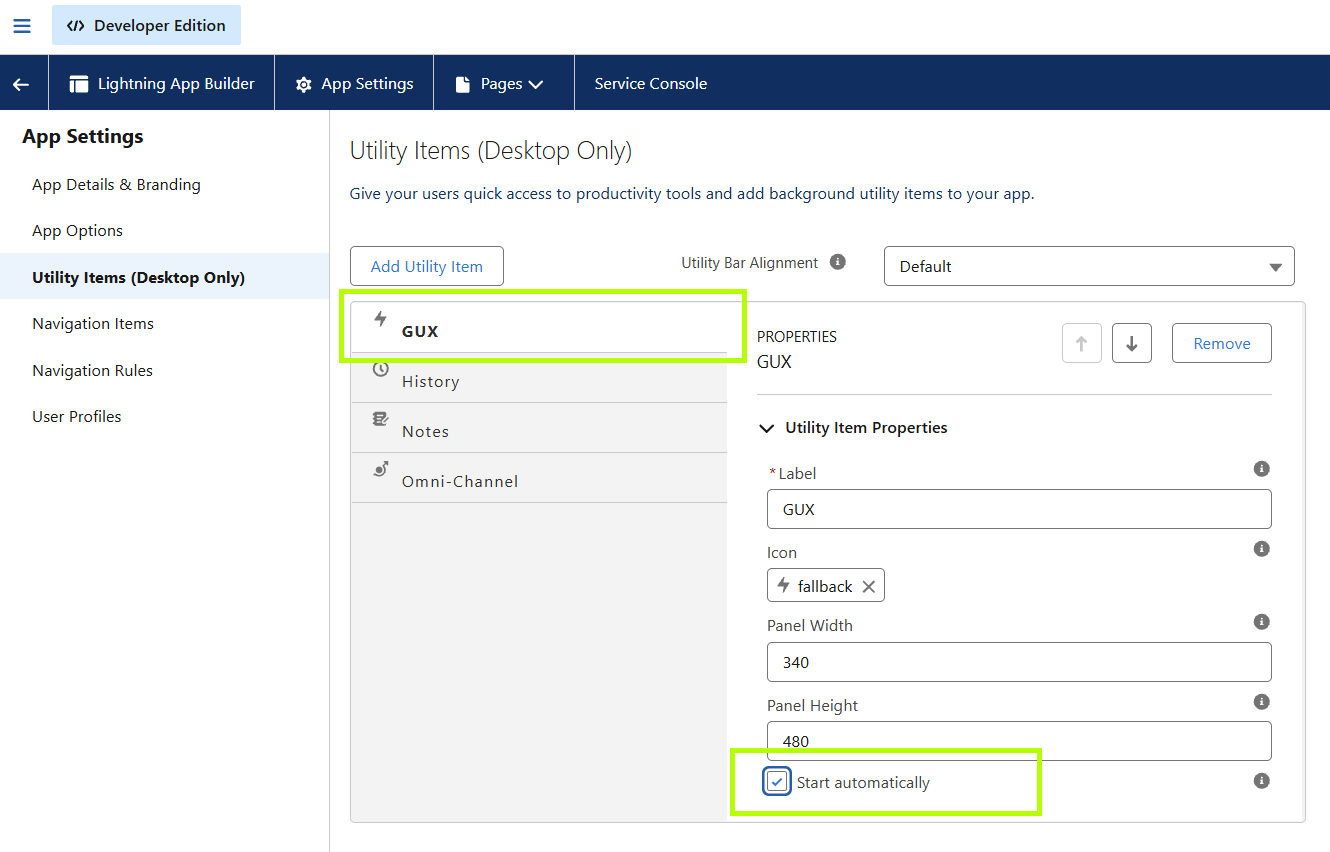
Task: Move GUX up with arrow button
Action: (x=1081, y=343)
